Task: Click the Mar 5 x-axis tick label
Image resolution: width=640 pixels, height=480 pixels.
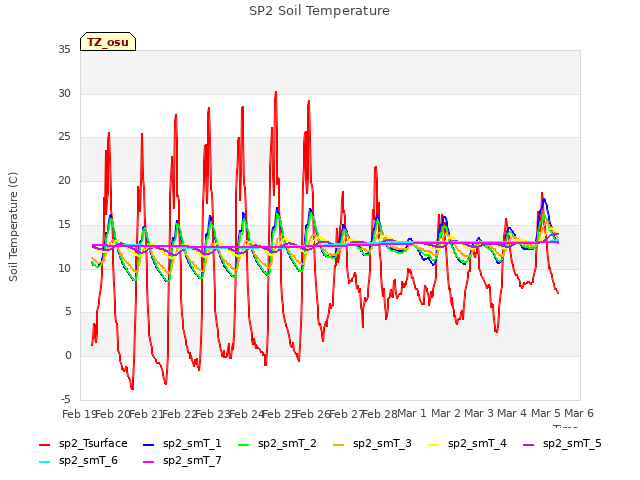Action: coord(546,413)
